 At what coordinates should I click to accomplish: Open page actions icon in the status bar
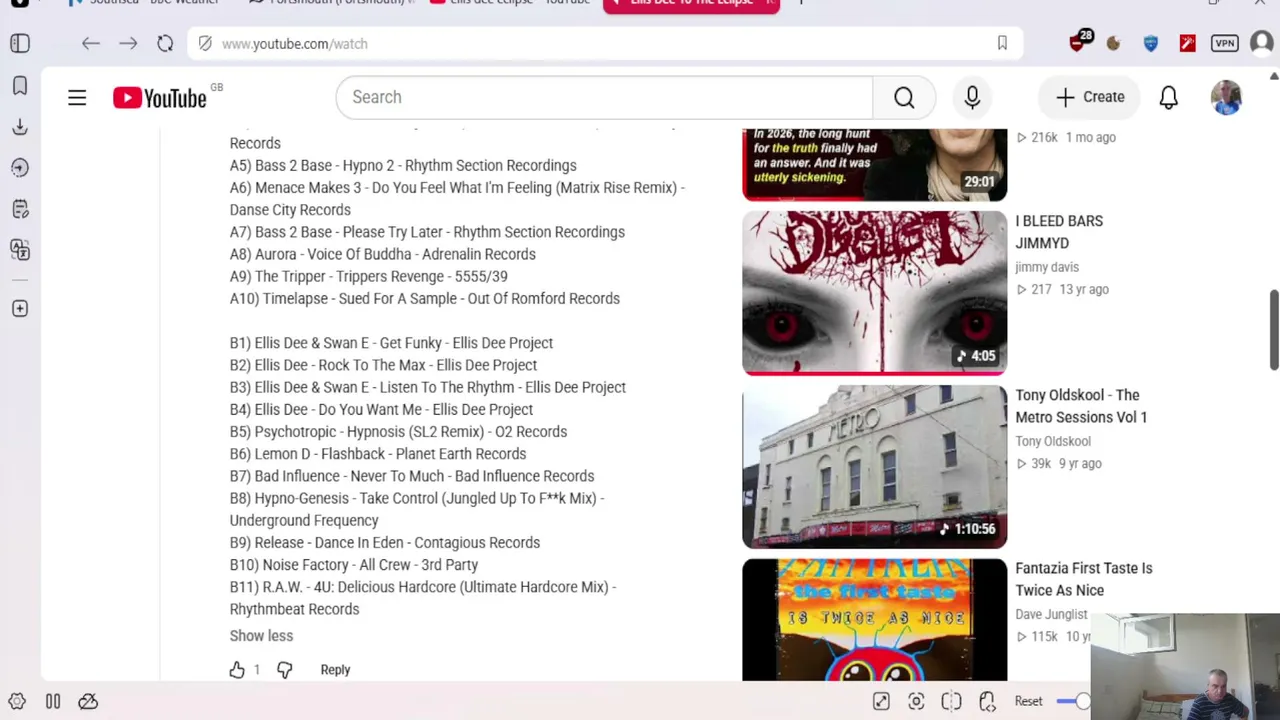pos(987,702)
